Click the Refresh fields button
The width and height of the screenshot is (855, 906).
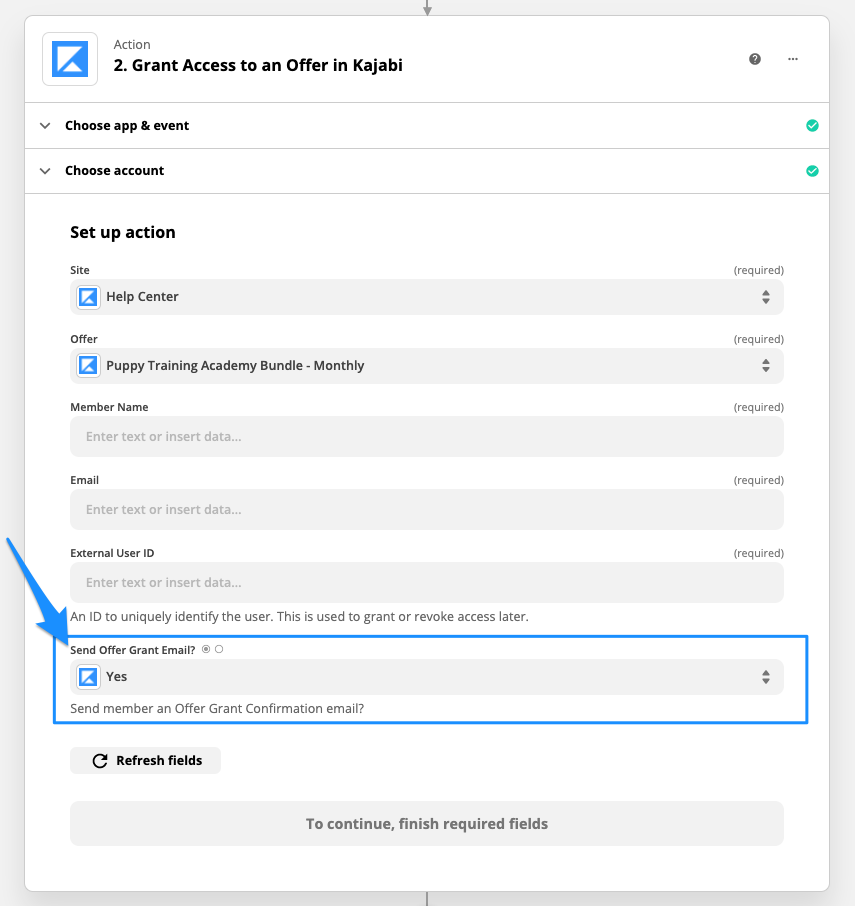[x=146, y=760]
